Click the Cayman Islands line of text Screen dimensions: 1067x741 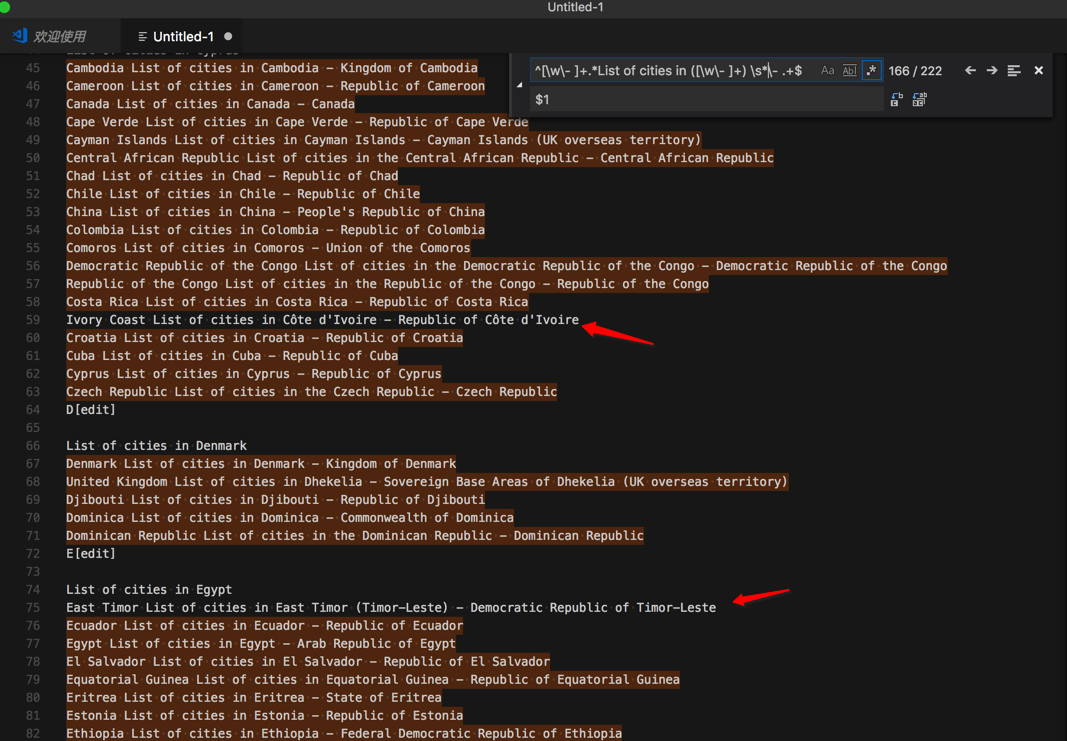point(384,140)
